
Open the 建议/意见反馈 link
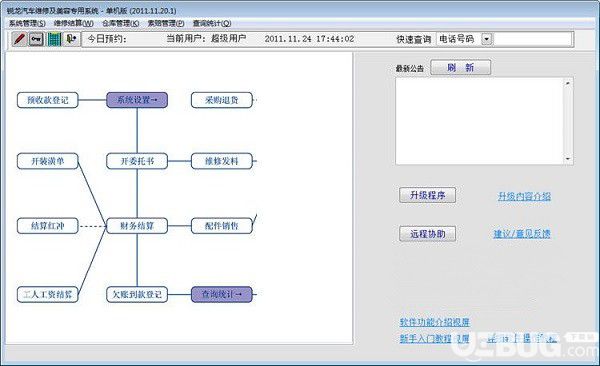522,234
